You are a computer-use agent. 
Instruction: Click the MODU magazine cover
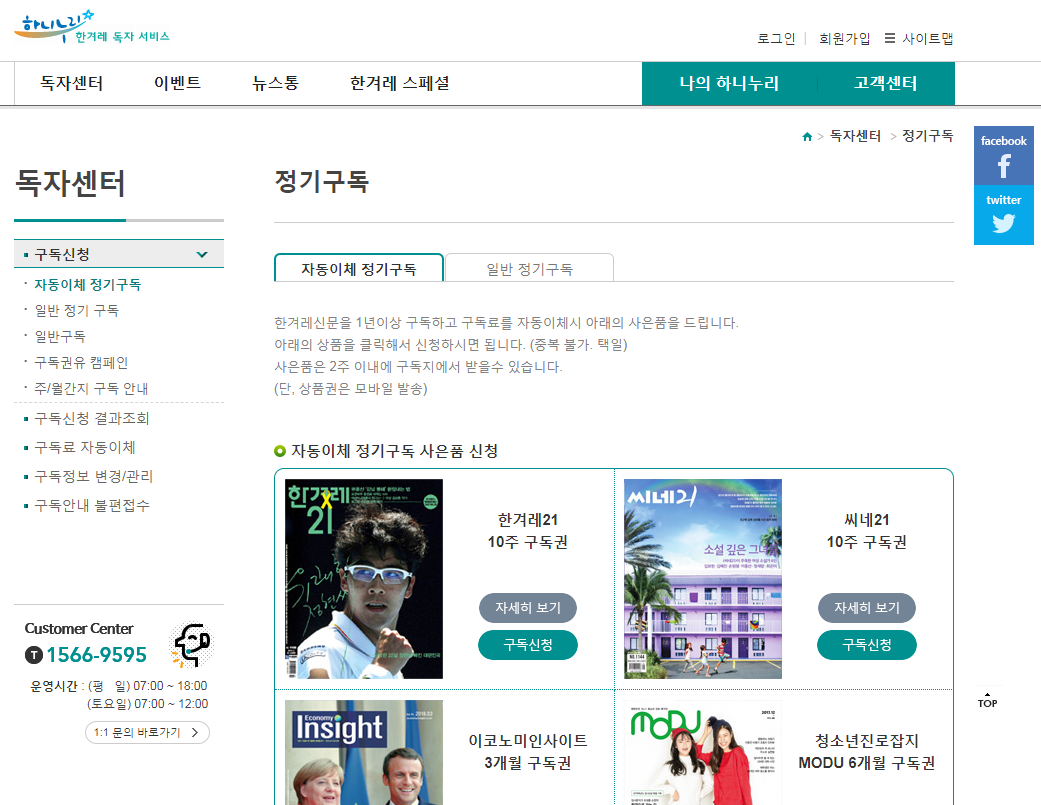(x=703, y=753)
